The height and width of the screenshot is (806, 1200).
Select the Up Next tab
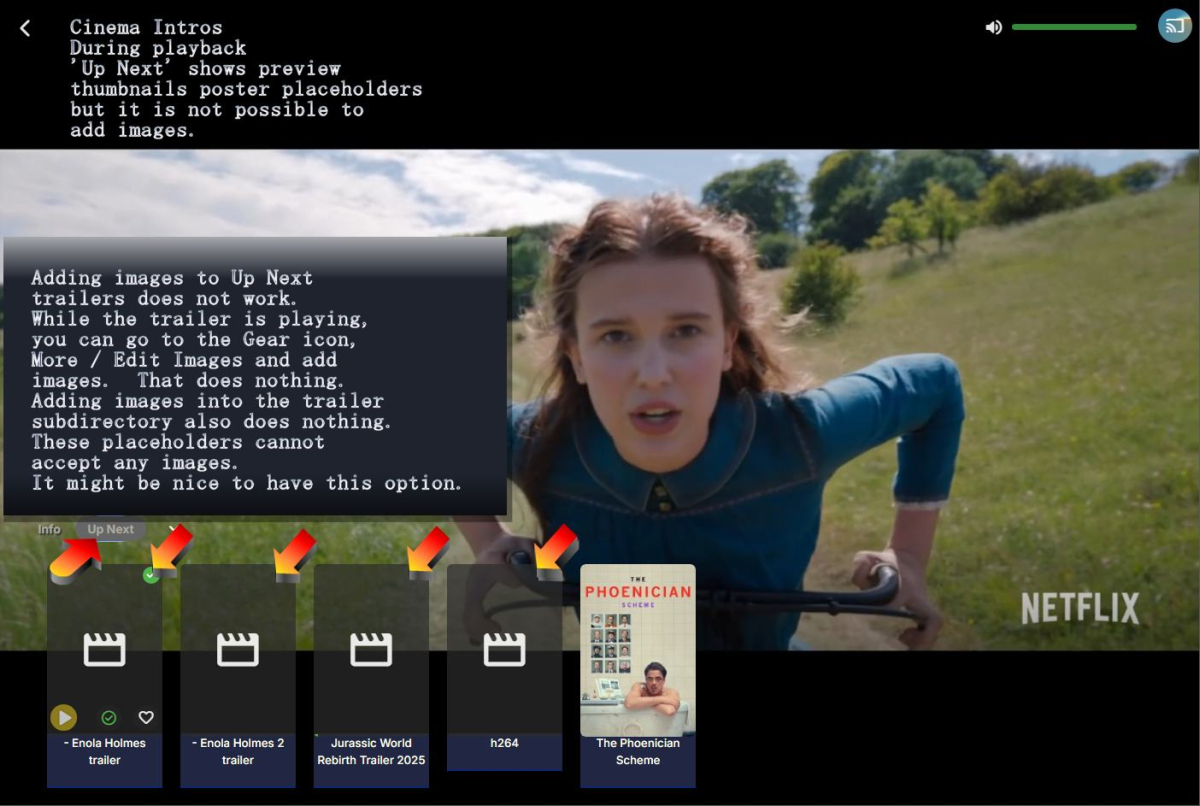[x=110, y=529]
